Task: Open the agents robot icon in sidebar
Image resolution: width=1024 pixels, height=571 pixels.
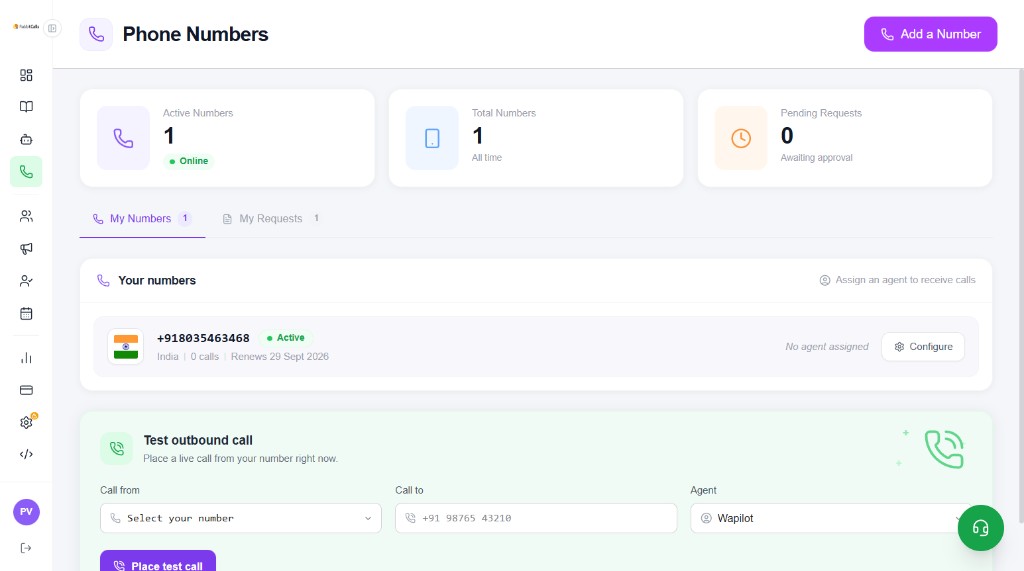Action: pos(26,139)
